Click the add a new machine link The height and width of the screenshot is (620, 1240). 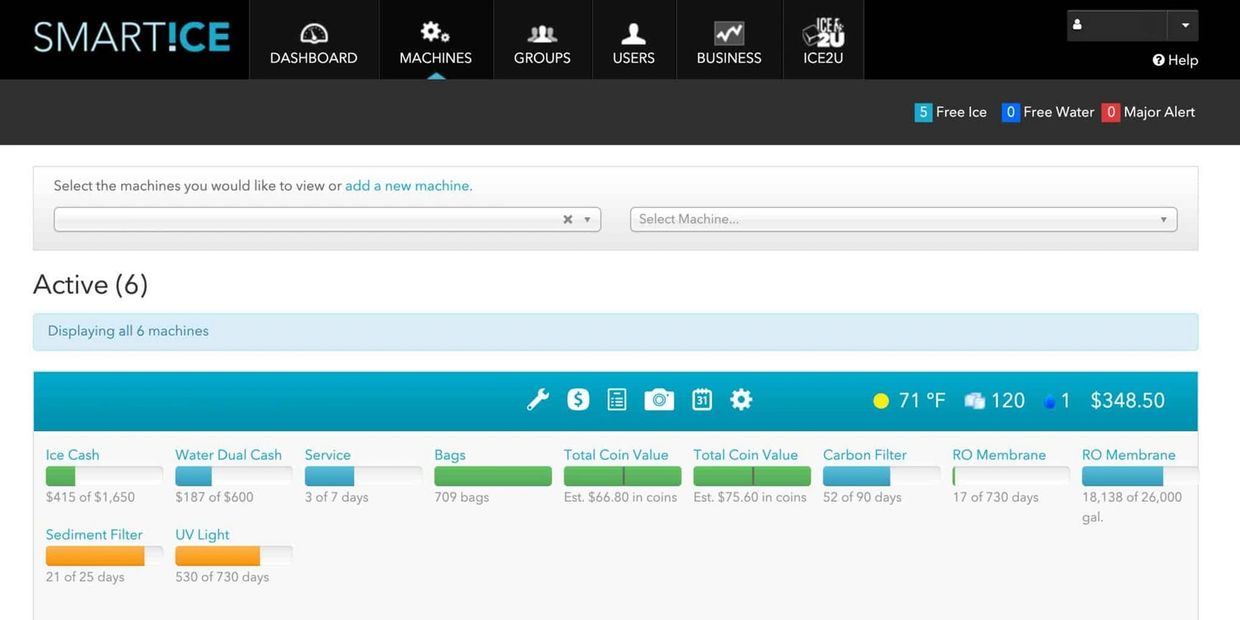[408, 186]
